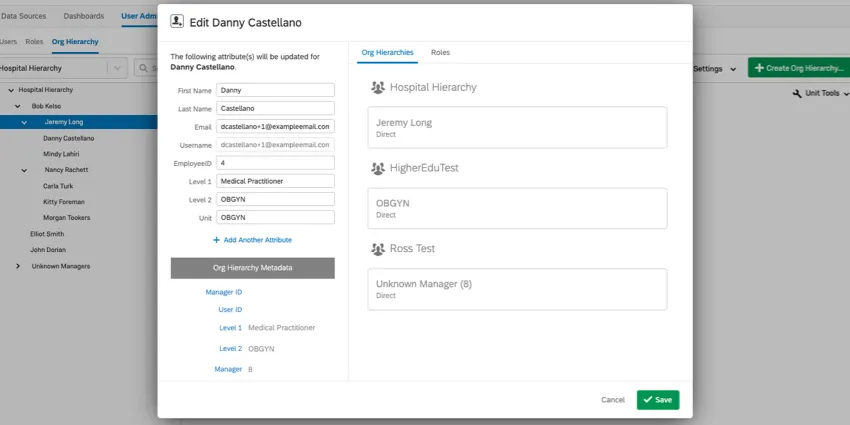Click the Hospital Hierarchy group icon
Screen dimensions: 850x425
point(378,88)
